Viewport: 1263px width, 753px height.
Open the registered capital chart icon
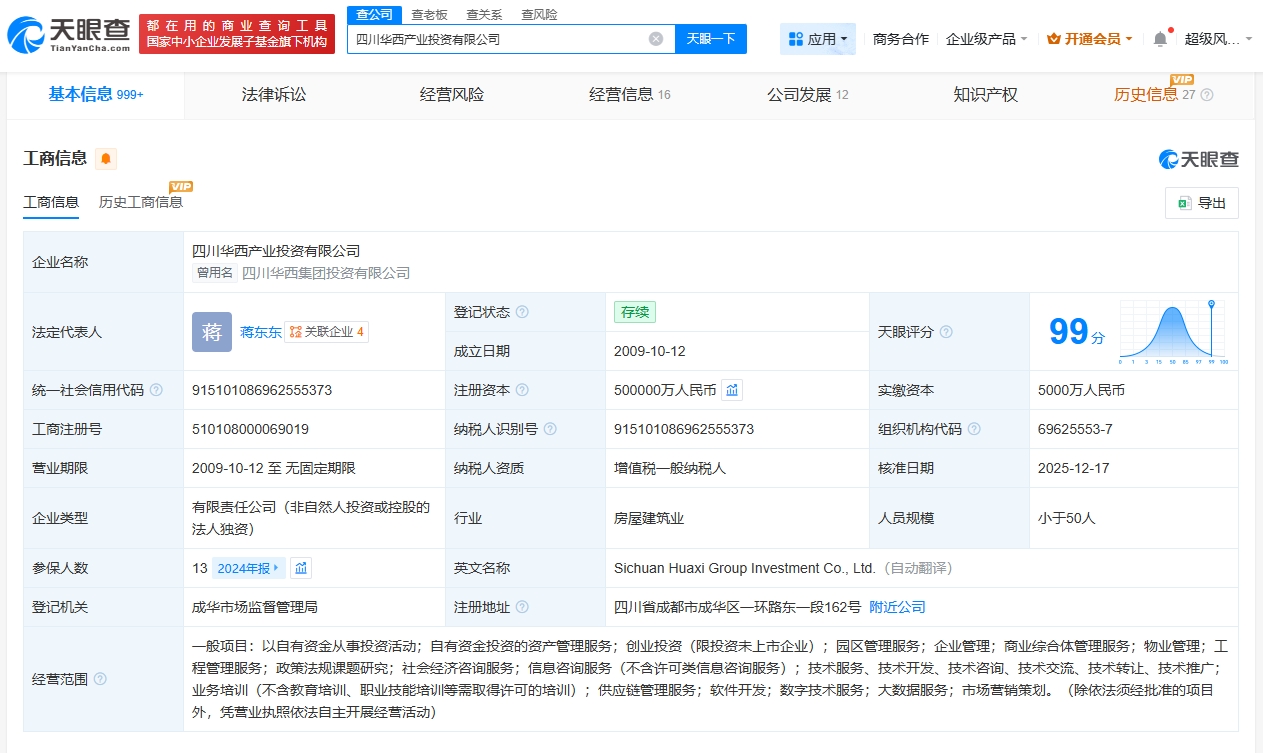[x=732, y=390]
